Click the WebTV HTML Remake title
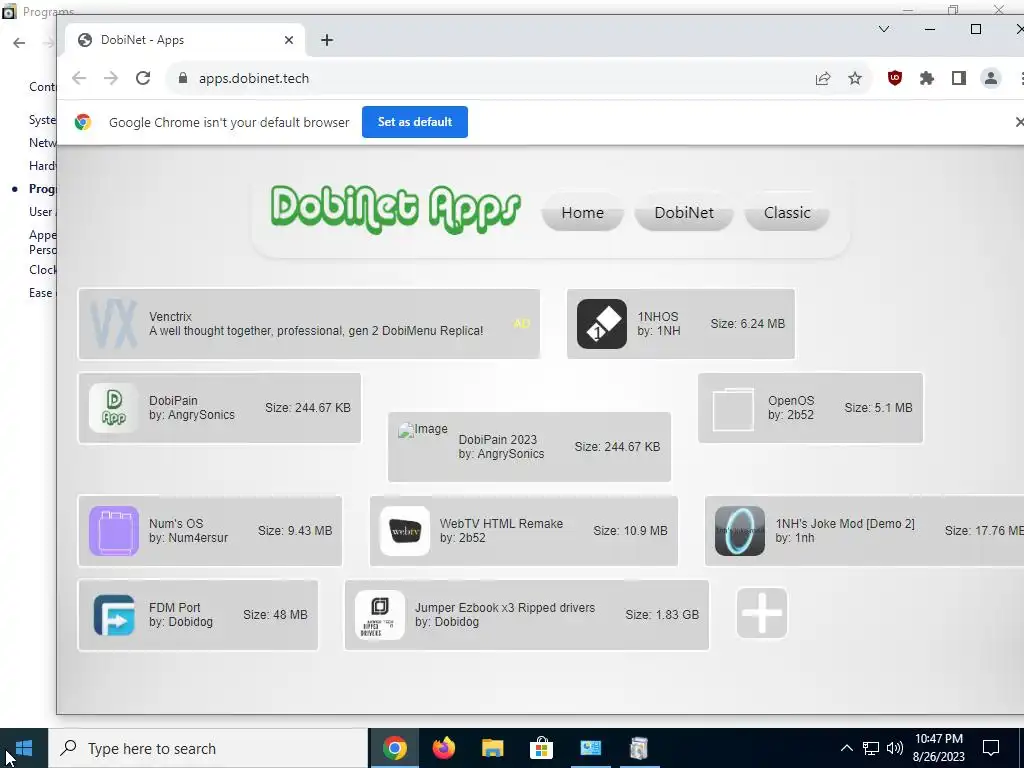The width and height of the screenshot is (1024, 768). [x=502, y=524]
